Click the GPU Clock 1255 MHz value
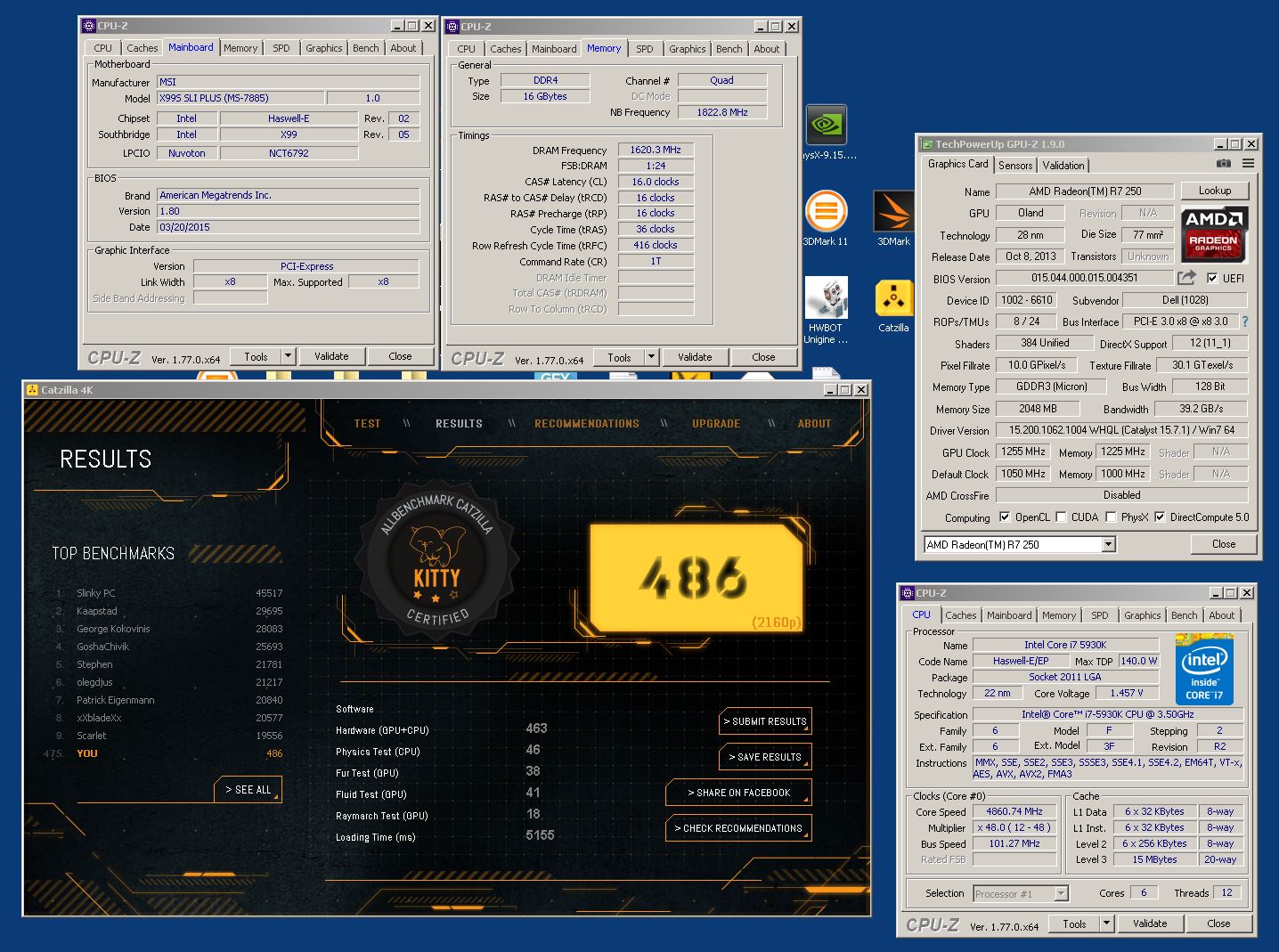This screenshot has height=952, width=1279. [1023, 452]
